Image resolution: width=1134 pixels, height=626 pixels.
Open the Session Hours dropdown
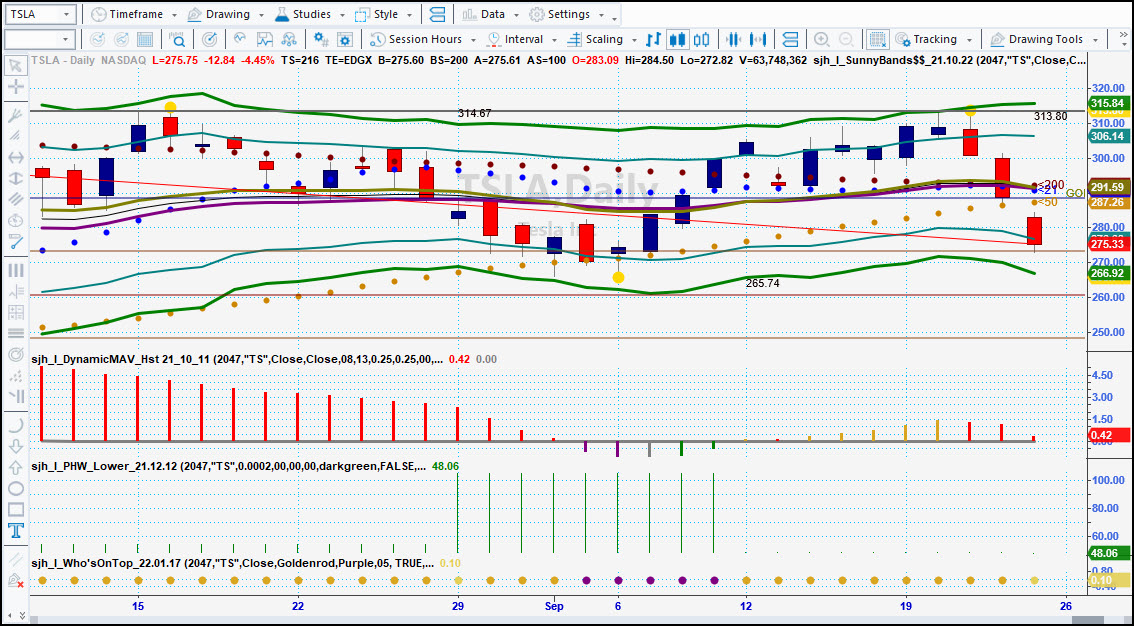(423, 39)
